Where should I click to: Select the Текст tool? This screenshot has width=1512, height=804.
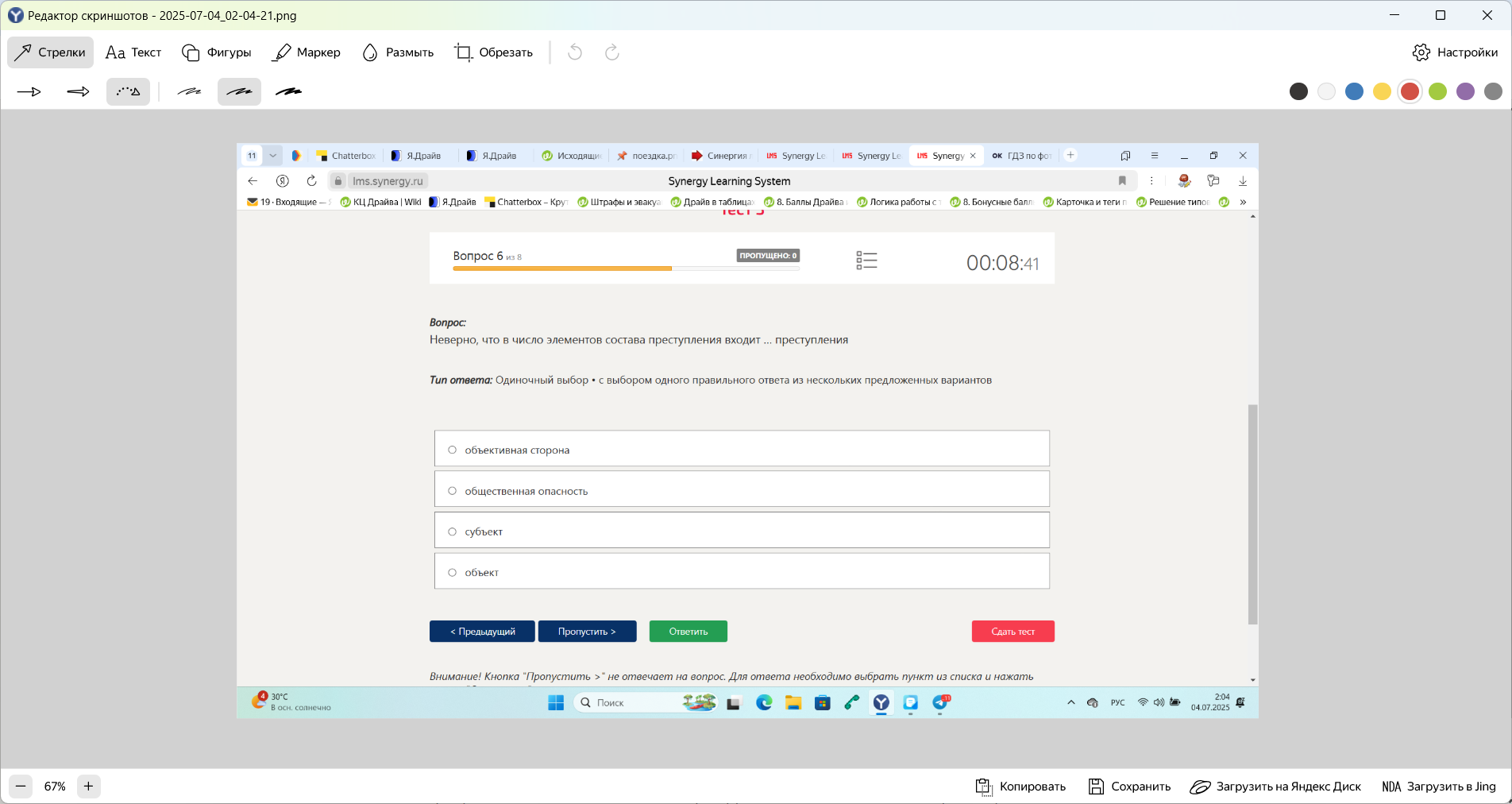tap(133, 52)
